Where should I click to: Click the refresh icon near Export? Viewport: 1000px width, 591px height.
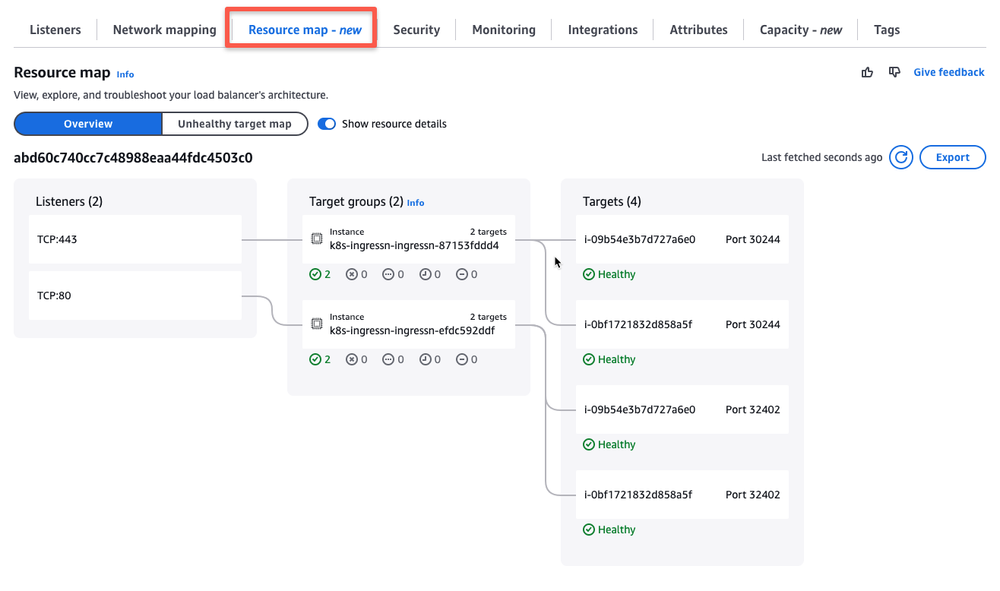(x=900, y=157)
